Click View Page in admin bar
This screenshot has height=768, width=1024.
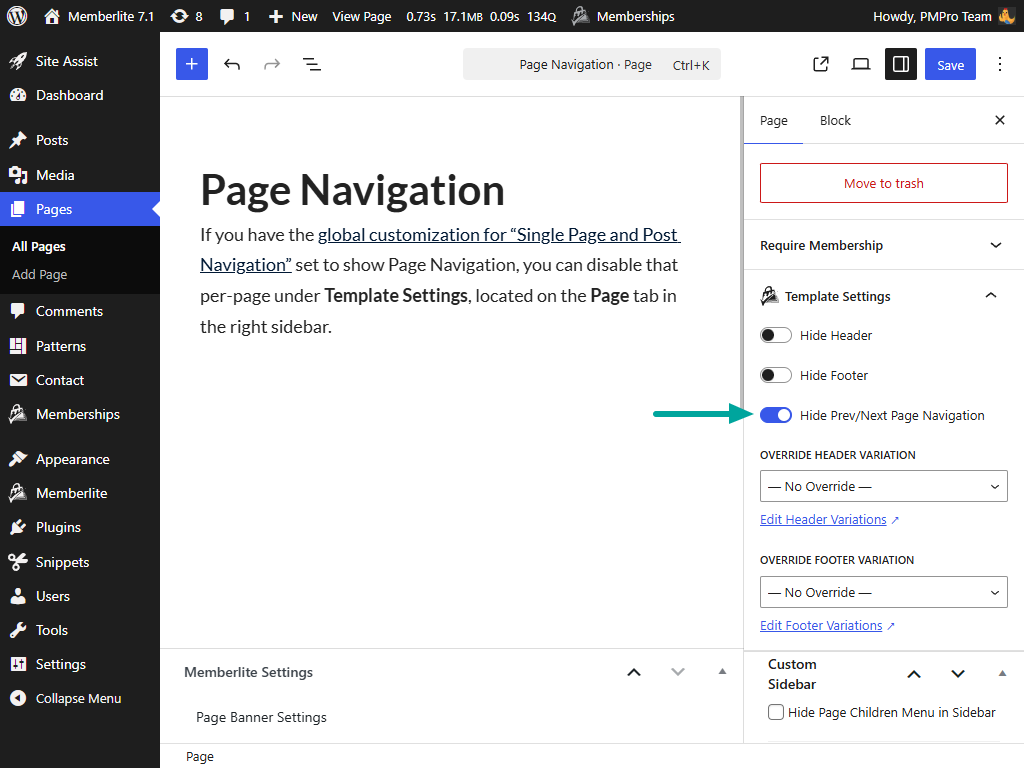coord(362,16)
